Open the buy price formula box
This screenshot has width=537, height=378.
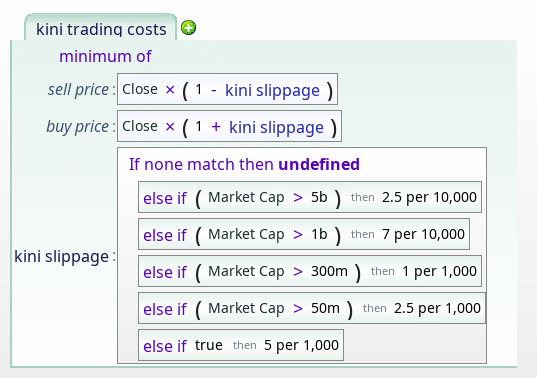pyautogui.click(x=229, y=126)
